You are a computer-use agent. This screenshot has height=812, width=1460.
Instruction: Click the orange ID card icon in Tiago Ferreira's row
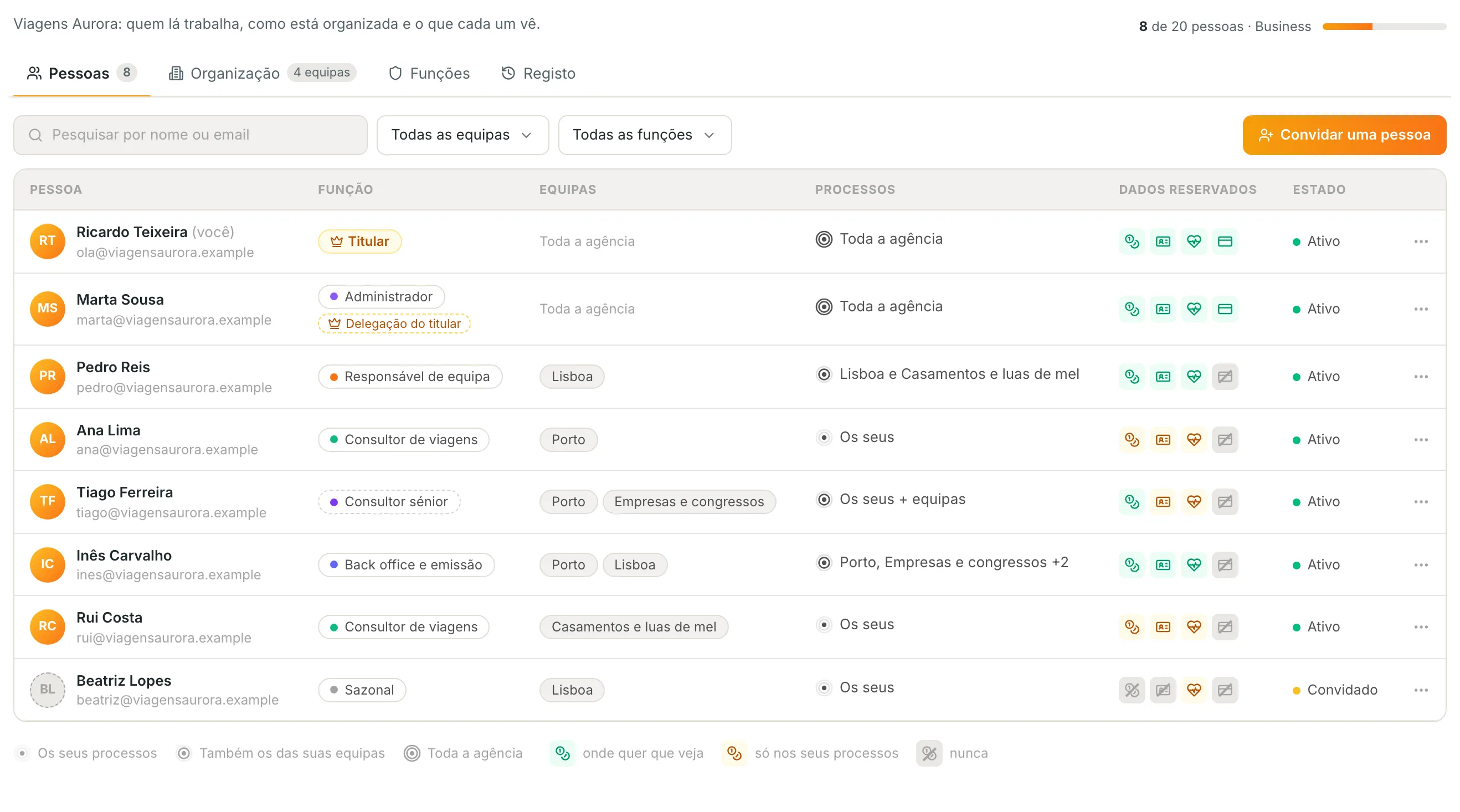(x=1163, y=501)
